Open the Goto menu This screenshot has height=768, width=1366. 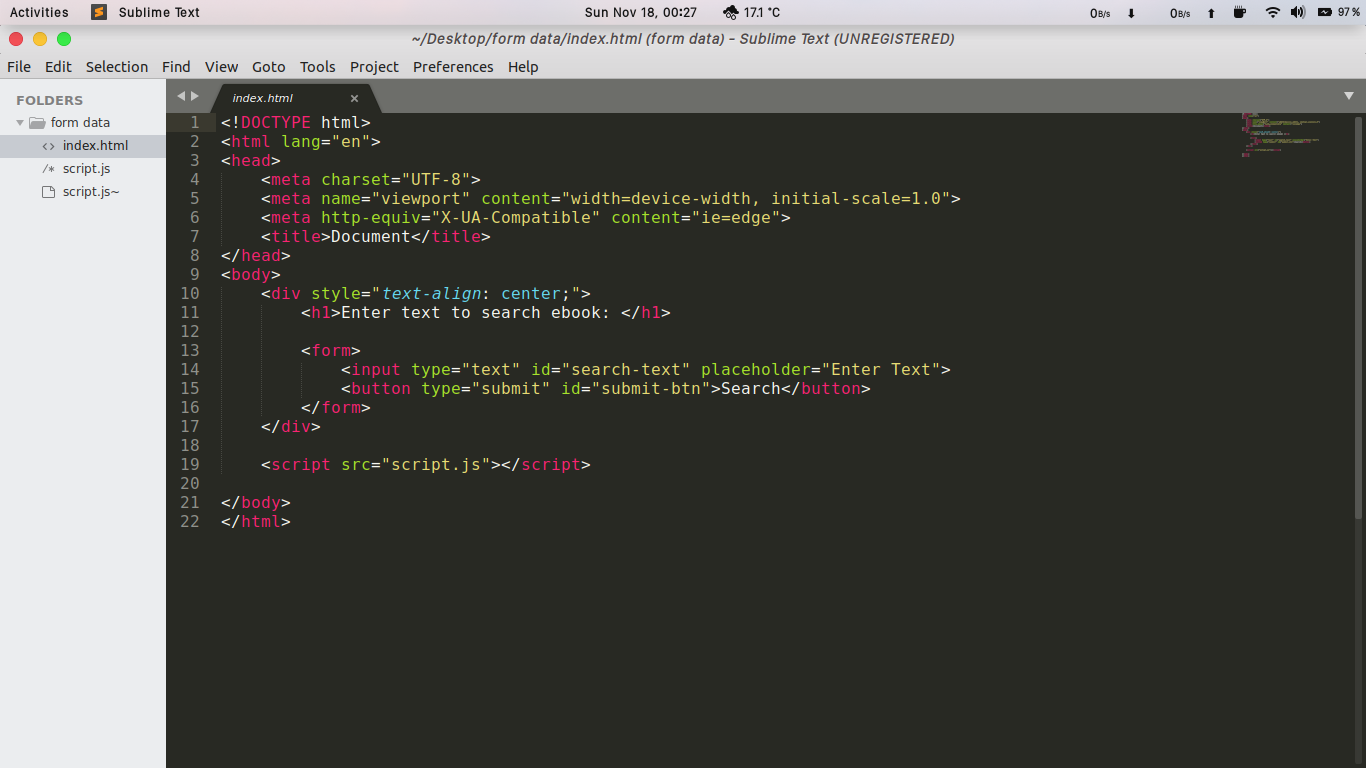click(x=268, y=67)
